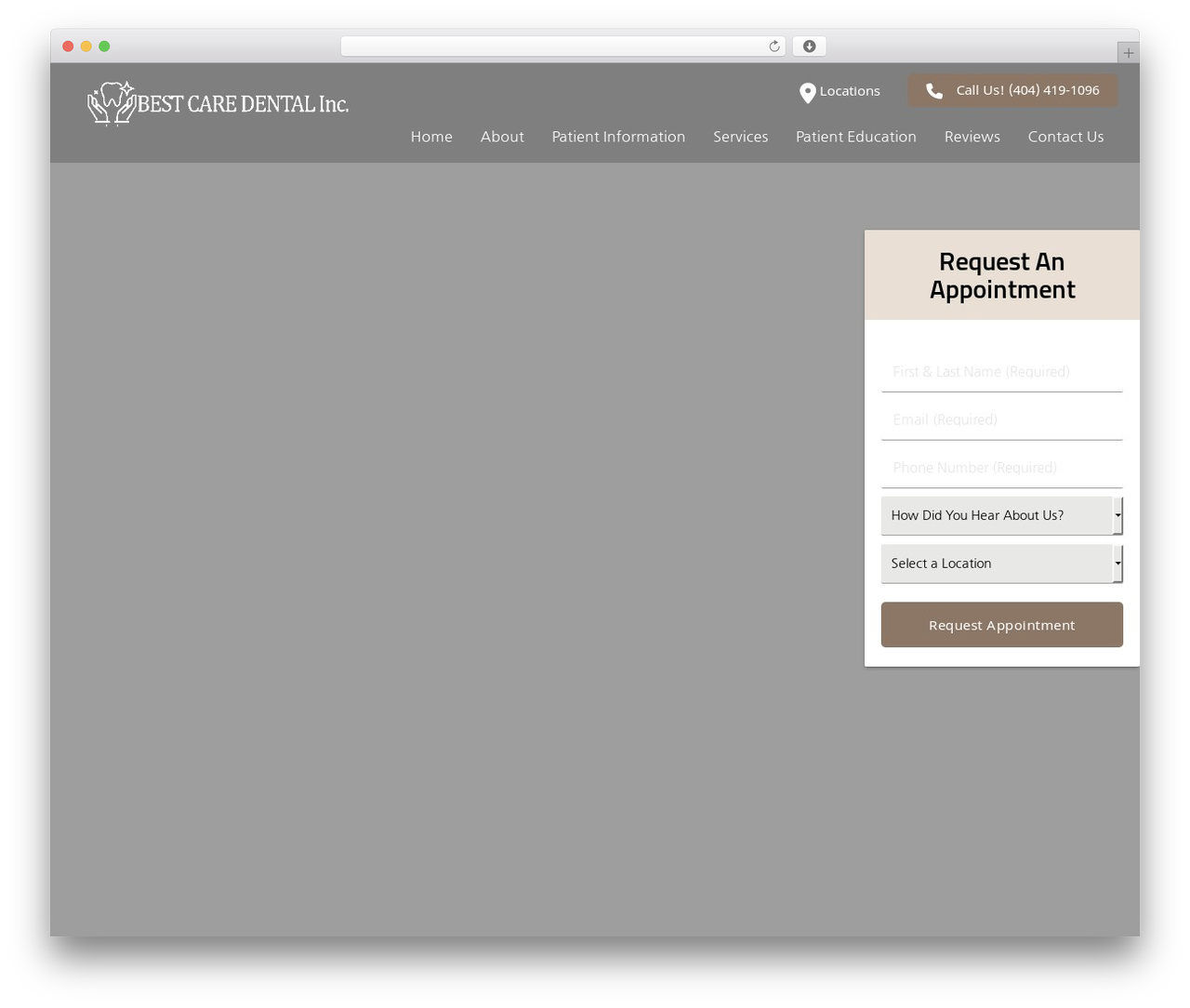Reload the page with the refresh icon
1190x1008 pixels.
pyautogui.click(x=773, y=46)
